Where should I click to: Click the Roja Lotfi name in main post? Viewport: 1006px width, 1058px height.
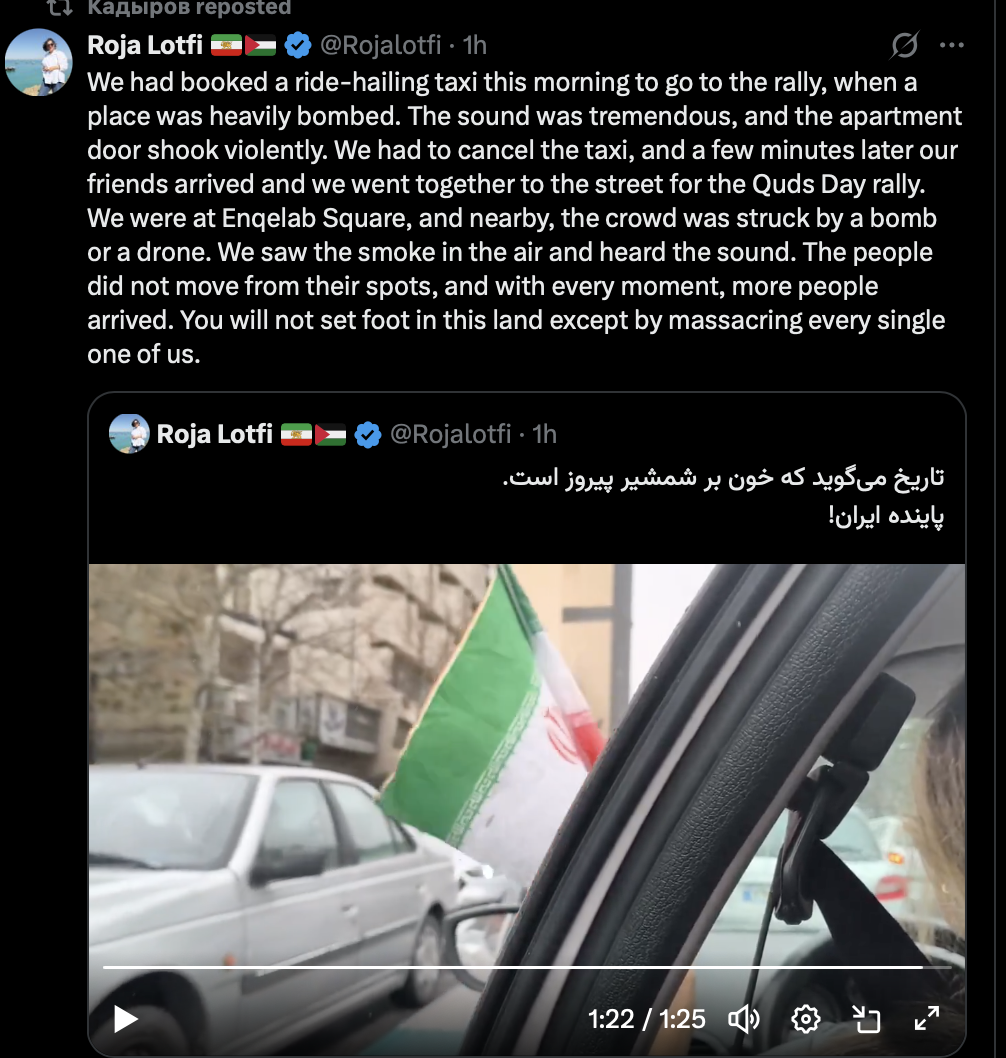(x=145, y=45)
